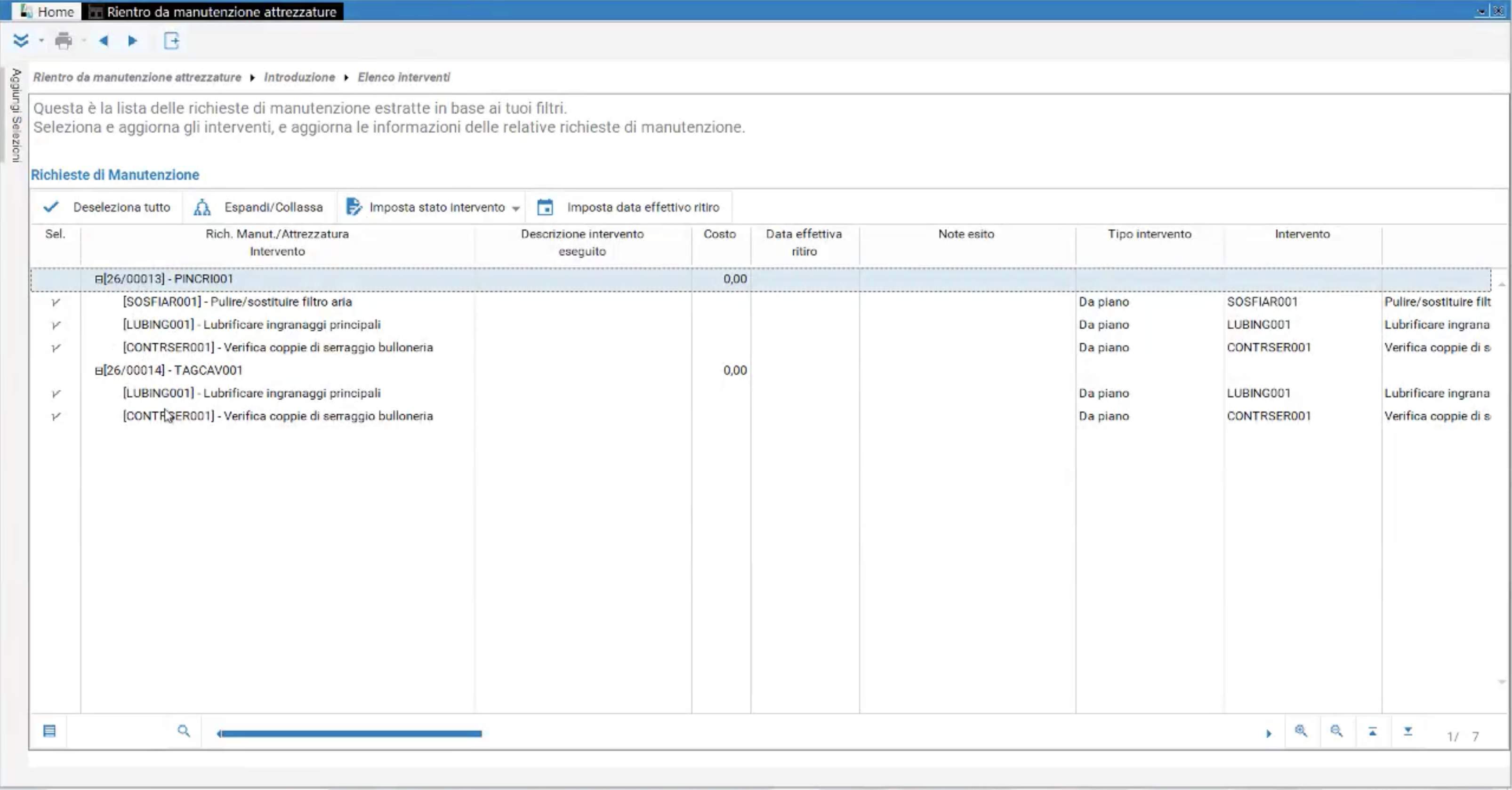Click SOSFIAR001 in the Intervento column

coord(1262,302)
